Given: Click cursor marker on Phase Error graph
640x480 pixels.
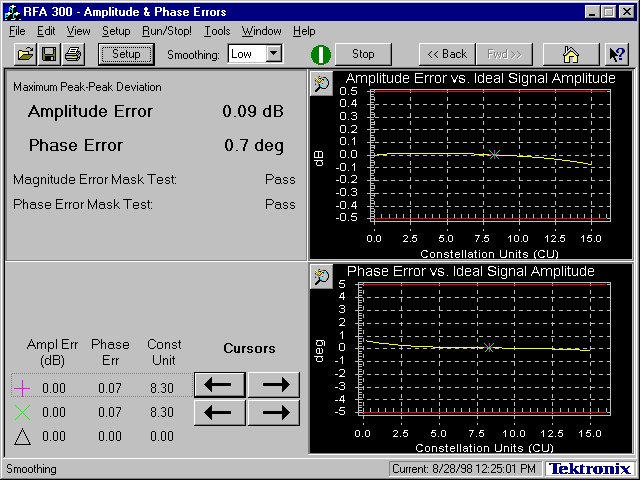Looking at the screenshot, I should [489, 348].
